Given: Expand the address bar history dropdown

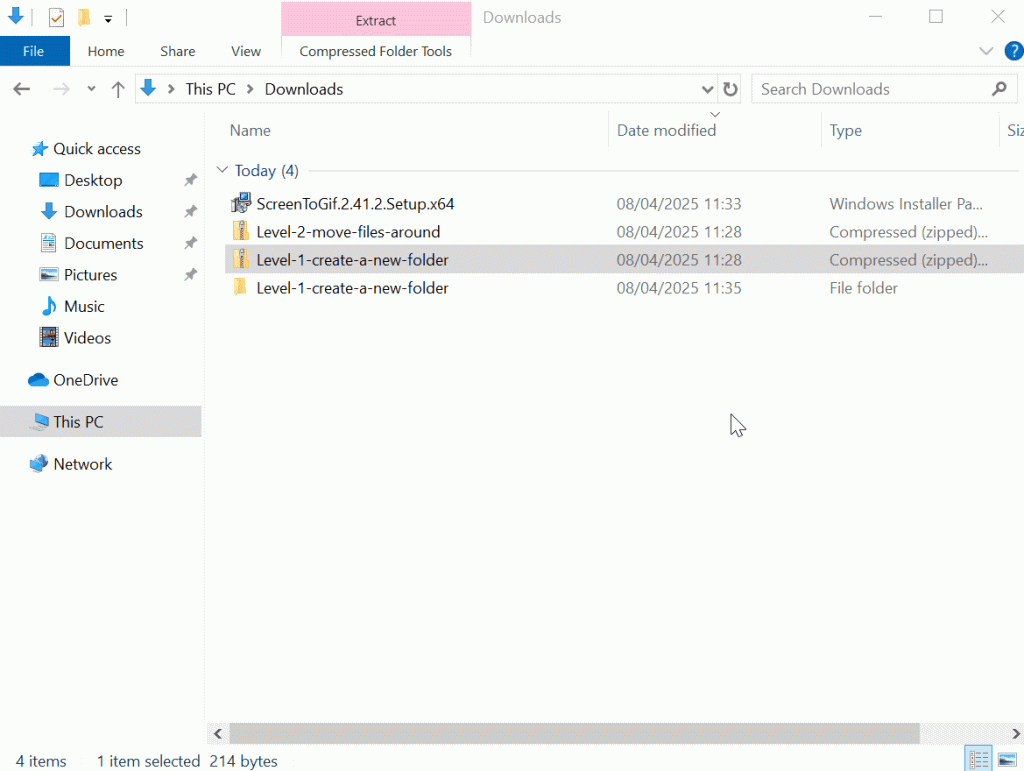Looking at the screenshot, I should [x=708, y=89].
